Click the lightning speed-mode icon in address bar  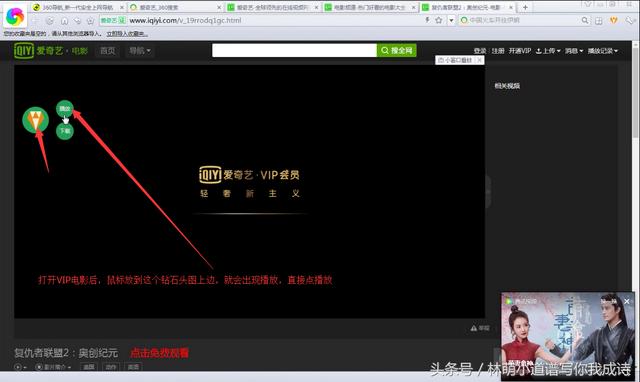coord(427,20)
